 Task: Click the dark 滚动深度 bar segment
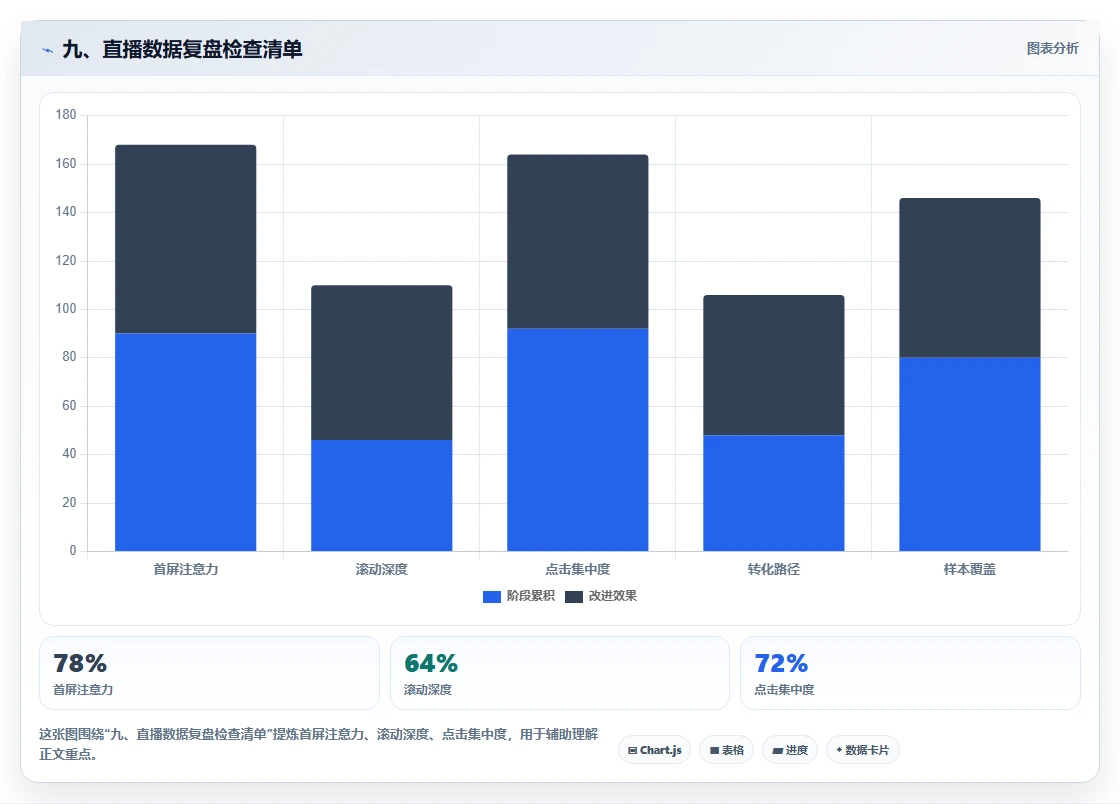tap(381, 363)
